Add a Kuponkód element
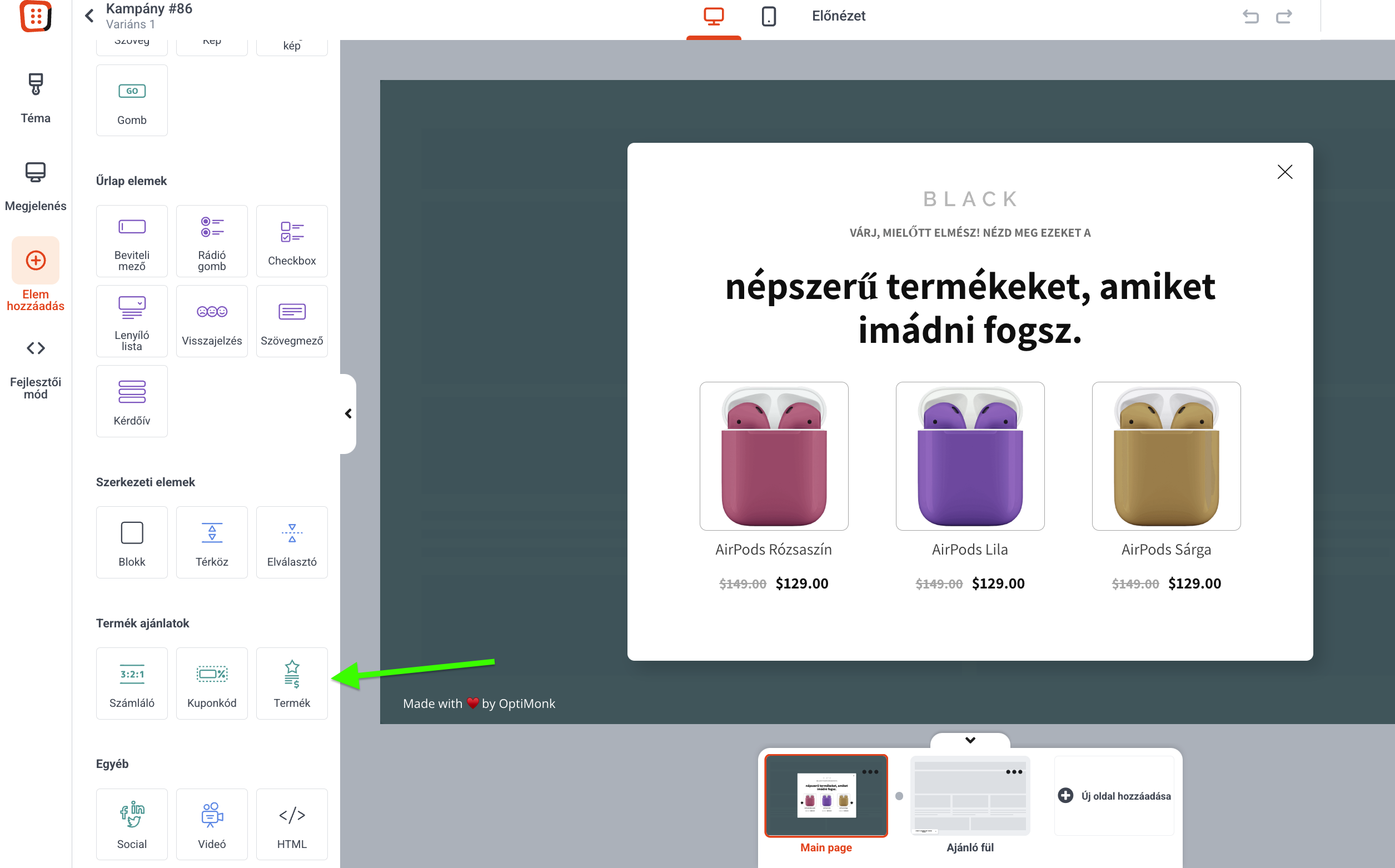1395x868 pixels. click(x=212, y=684)
